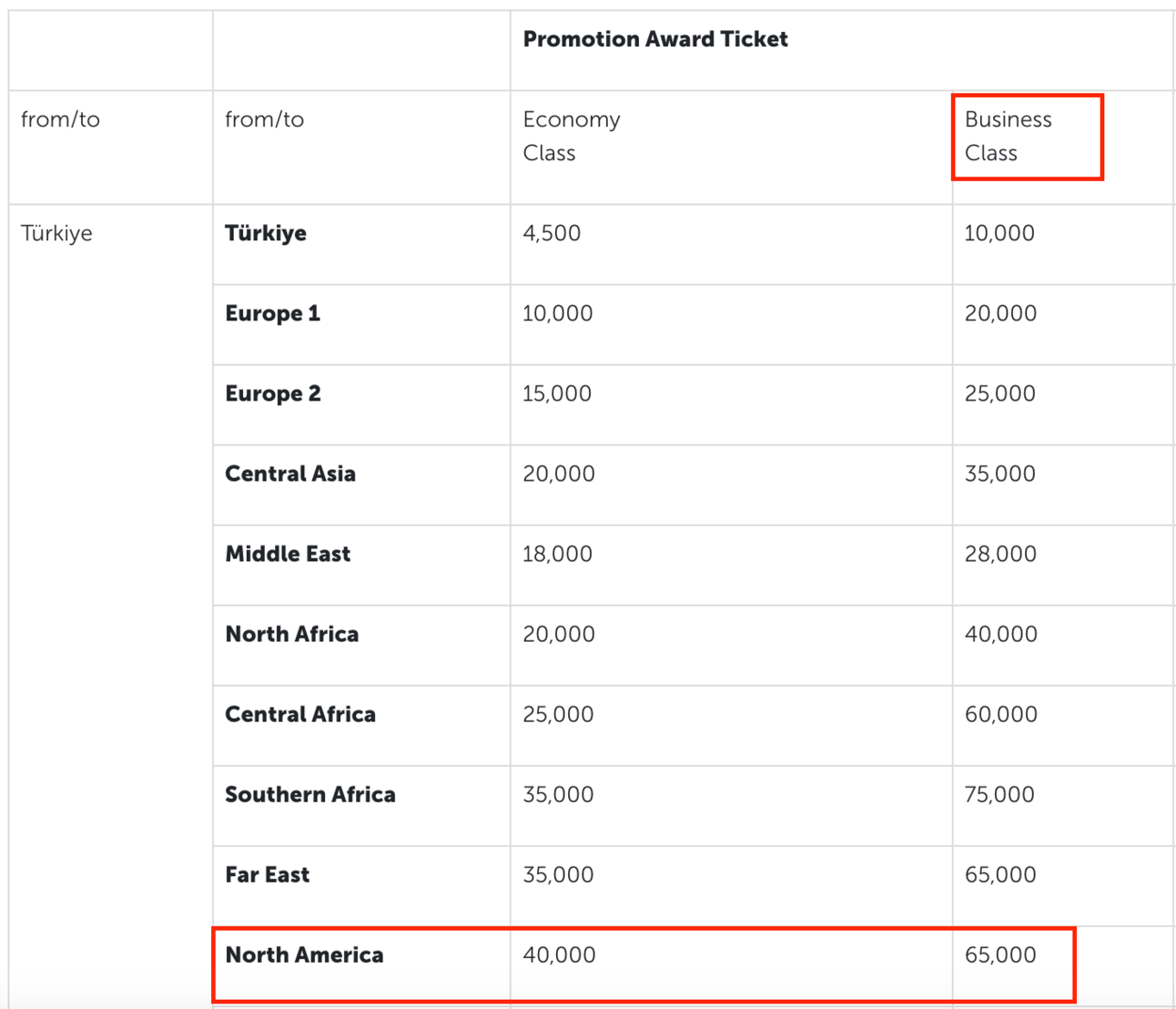The width and height of the screenshot is (1176, 1009).
Task: Click the 'Europe 2' row label
Action: pyautogui.click(x=273, y=393)
